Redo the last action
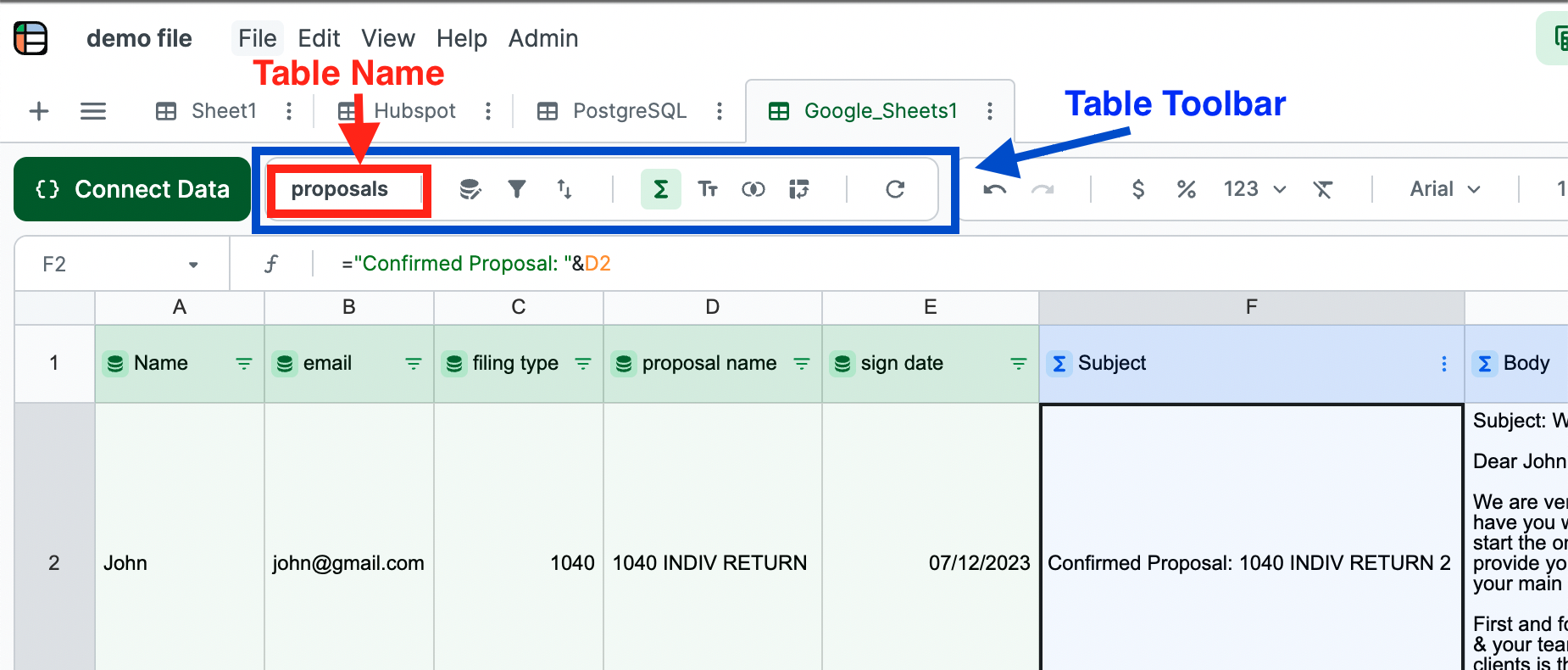The image size is (1568, 670). pos(1043,189)
